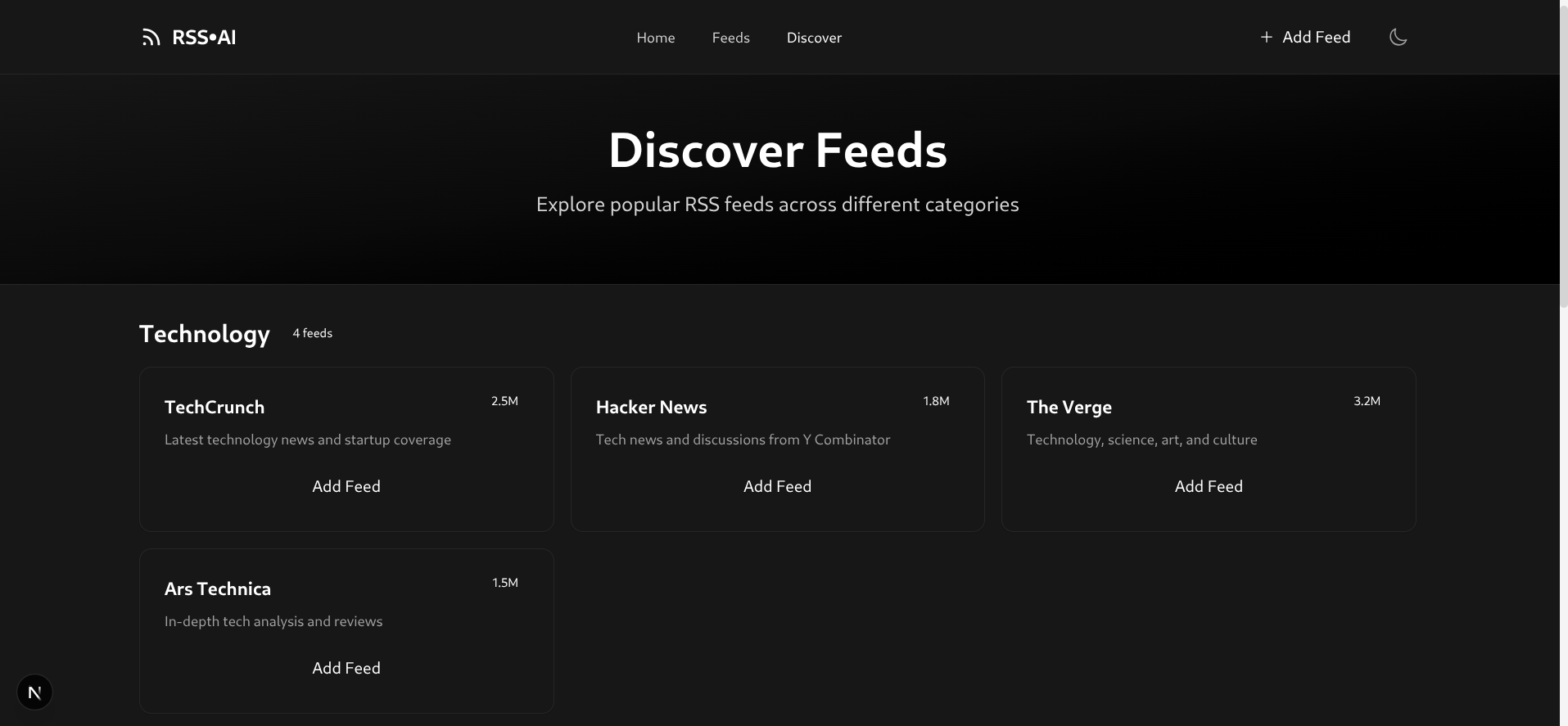1568x726 pixels.
Task: Add the Ars Technica feed
Action: [346, 668]
